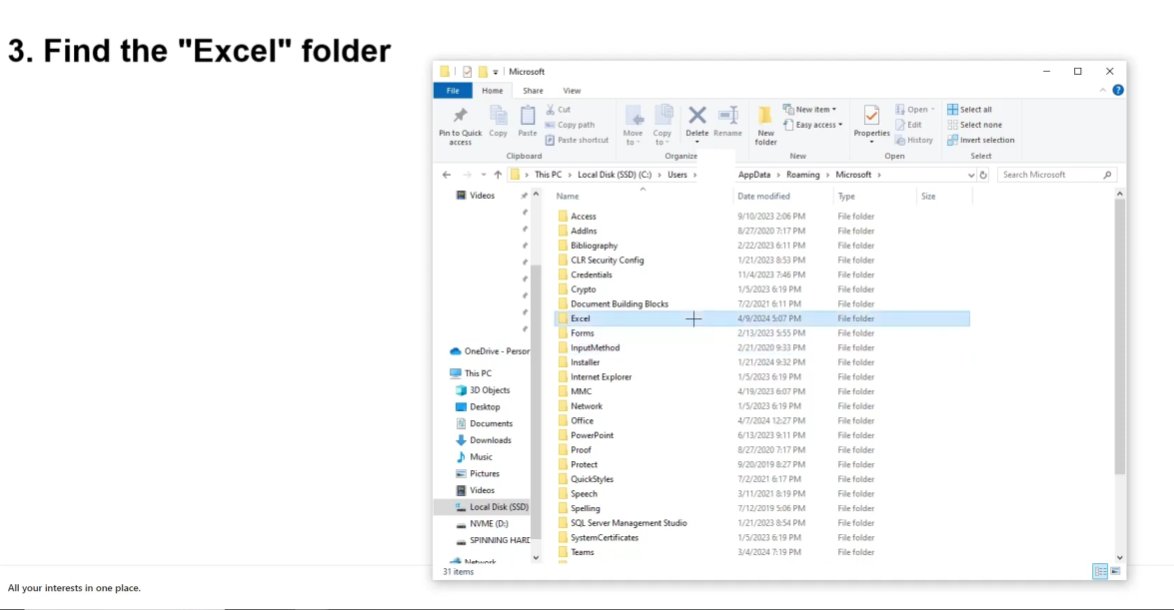The image size is (1174, 610).
Task: Open the View ribbon tab
Action: [571, 90]
